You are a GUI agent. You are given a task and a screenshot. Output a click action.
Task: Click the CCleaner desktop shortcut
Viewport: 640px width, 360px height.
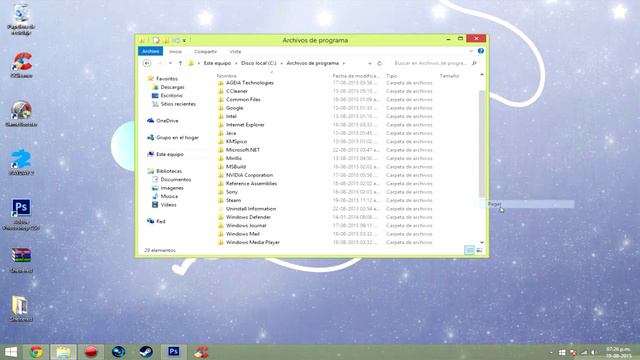tap(21, 65)
